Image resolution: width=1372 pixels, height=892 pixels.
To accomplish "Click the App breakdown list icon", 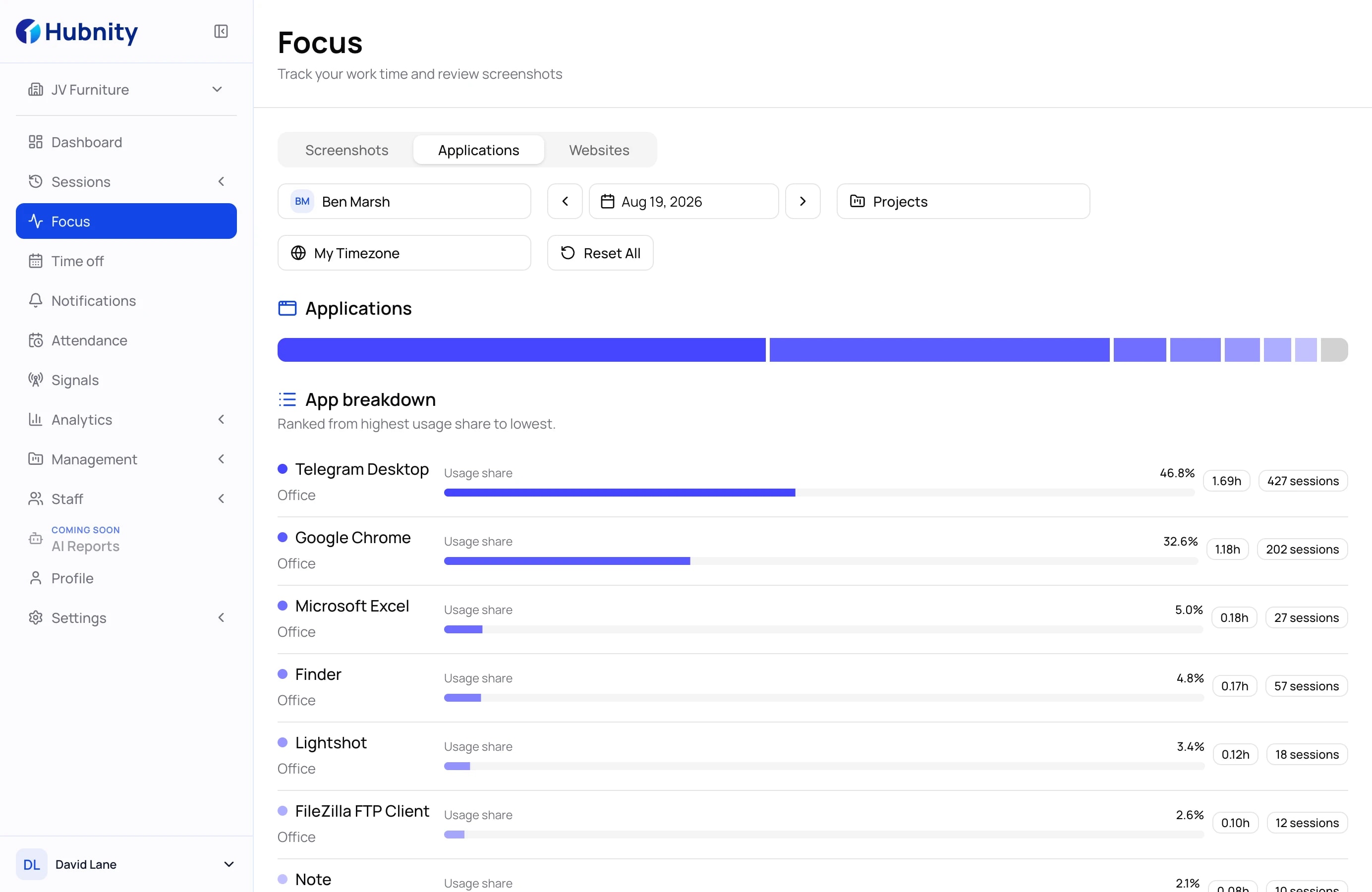I will [287, 399].
